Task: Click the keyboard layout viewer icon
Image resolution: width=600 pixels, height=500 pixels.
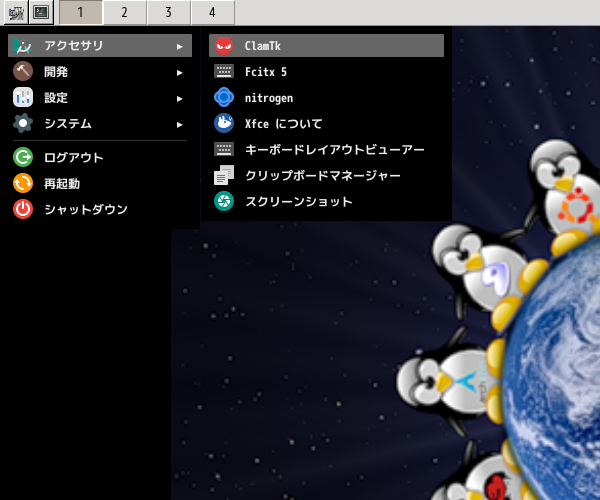Action: click(x=224, y=149)
